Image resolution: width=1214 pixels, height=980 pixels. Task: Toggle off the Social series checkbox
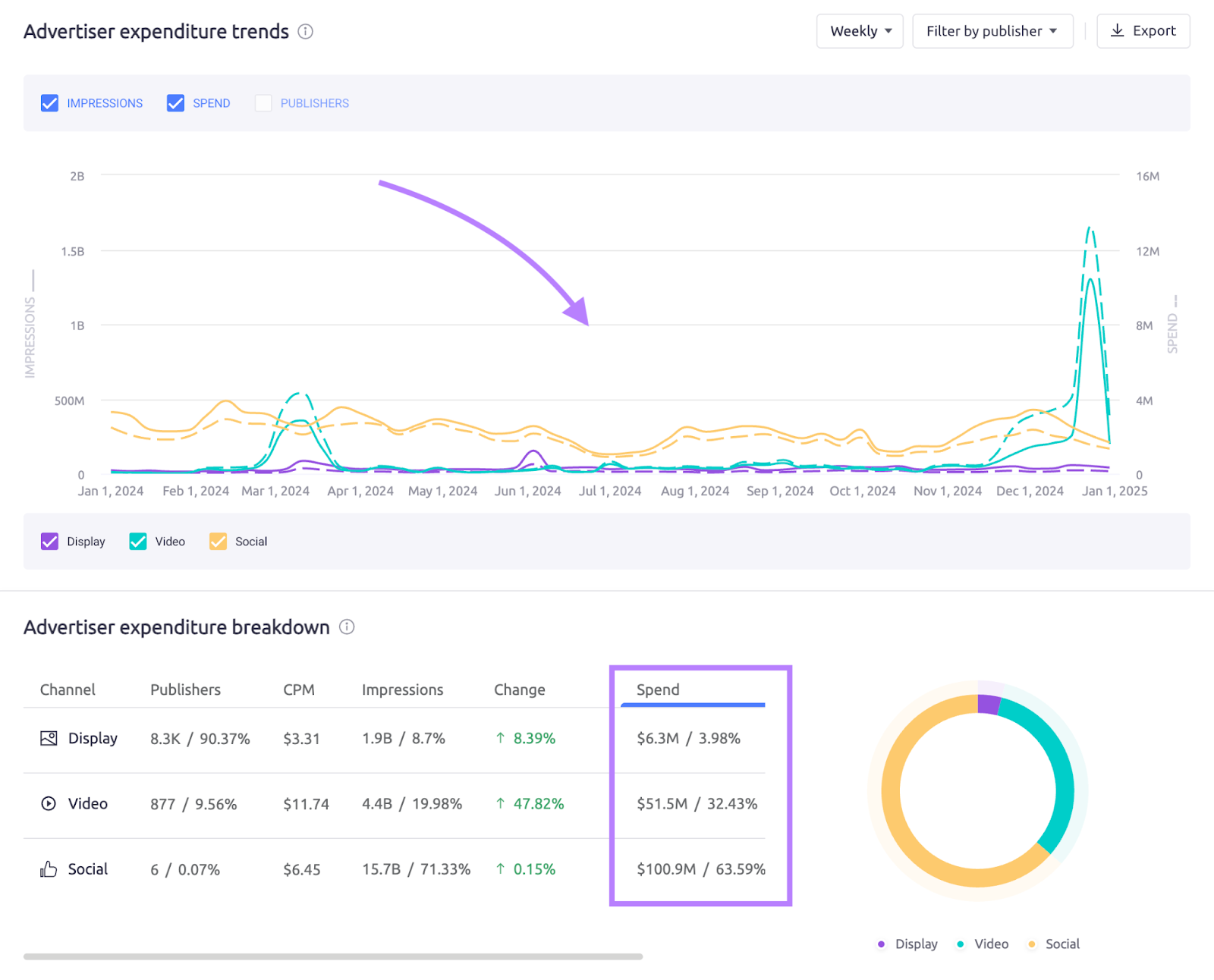tap(218, 541)
